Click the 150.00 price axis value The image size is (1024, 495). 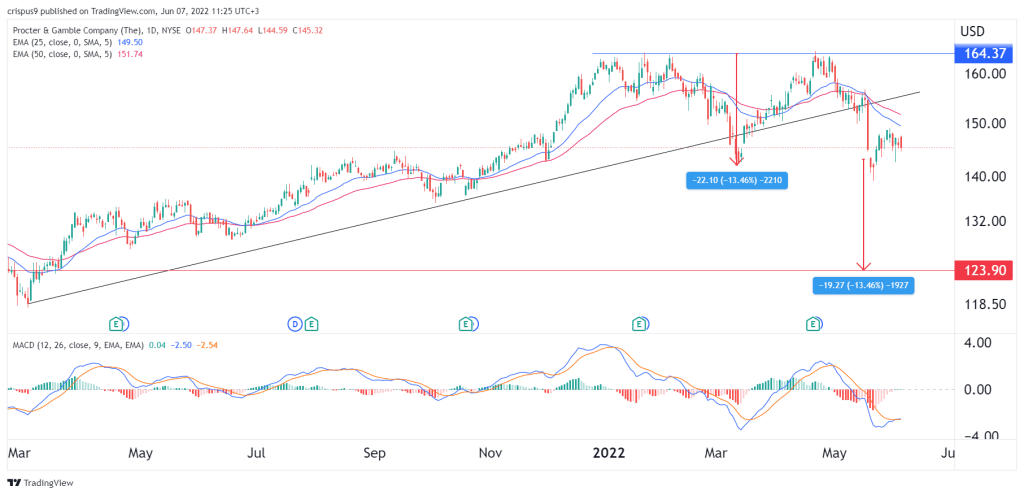[x=983, y=123]
